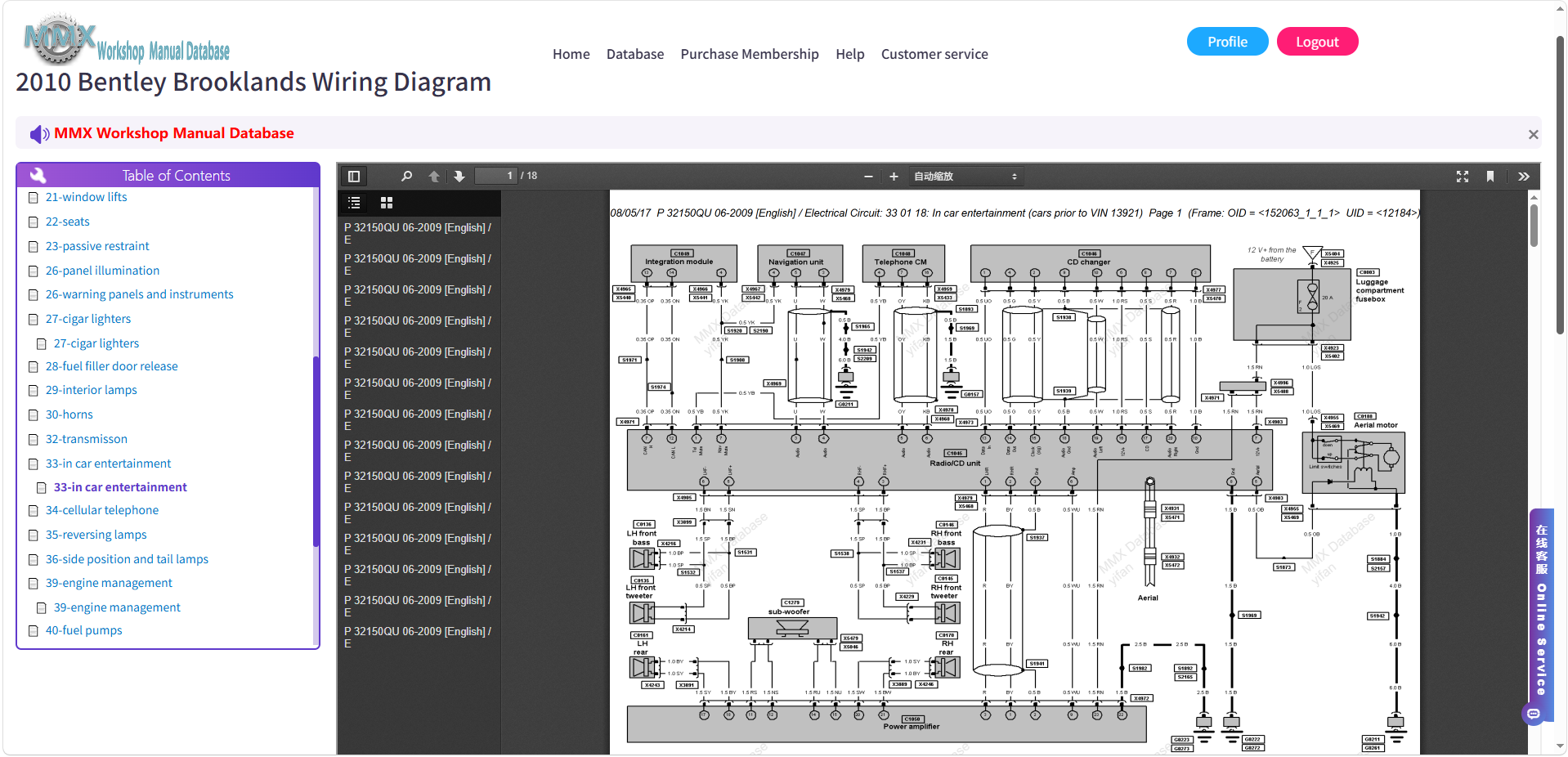1568x757 pixels.
Task: Show the page thumbnails grid view
Action: tap(387, 203)
